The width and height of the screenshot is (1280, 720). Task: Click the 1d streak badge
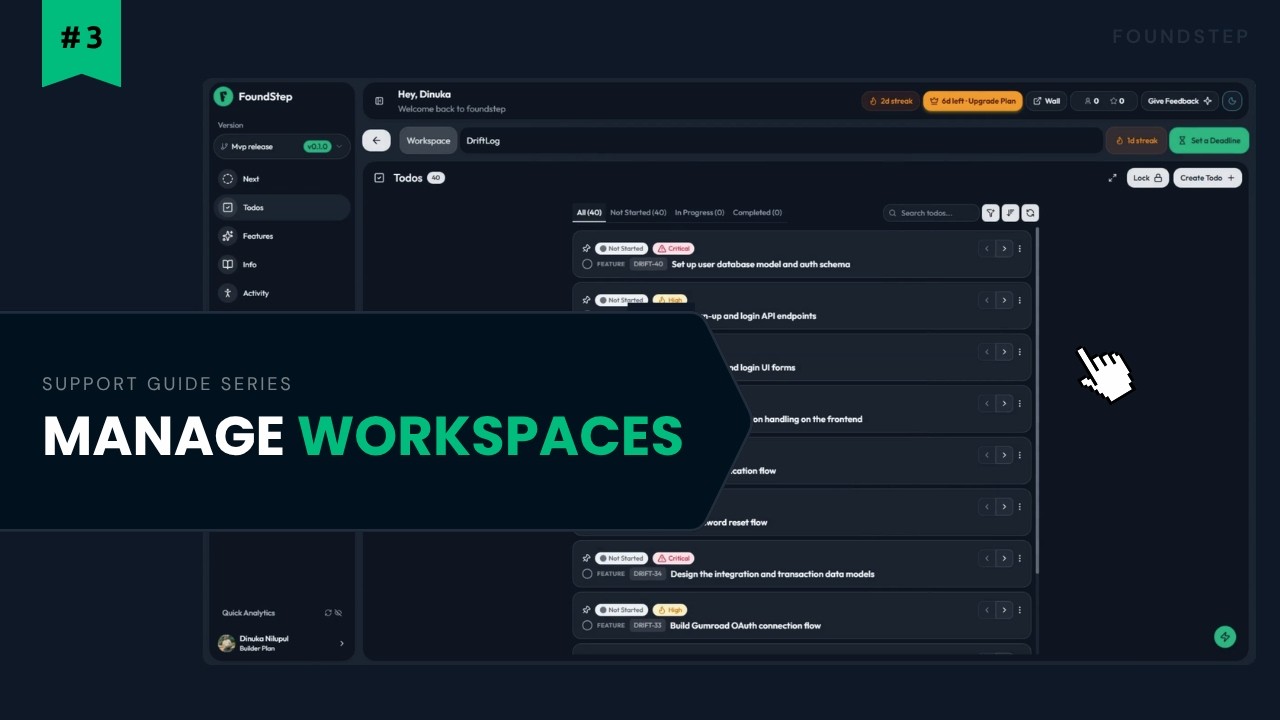(x=1136, y=141)
